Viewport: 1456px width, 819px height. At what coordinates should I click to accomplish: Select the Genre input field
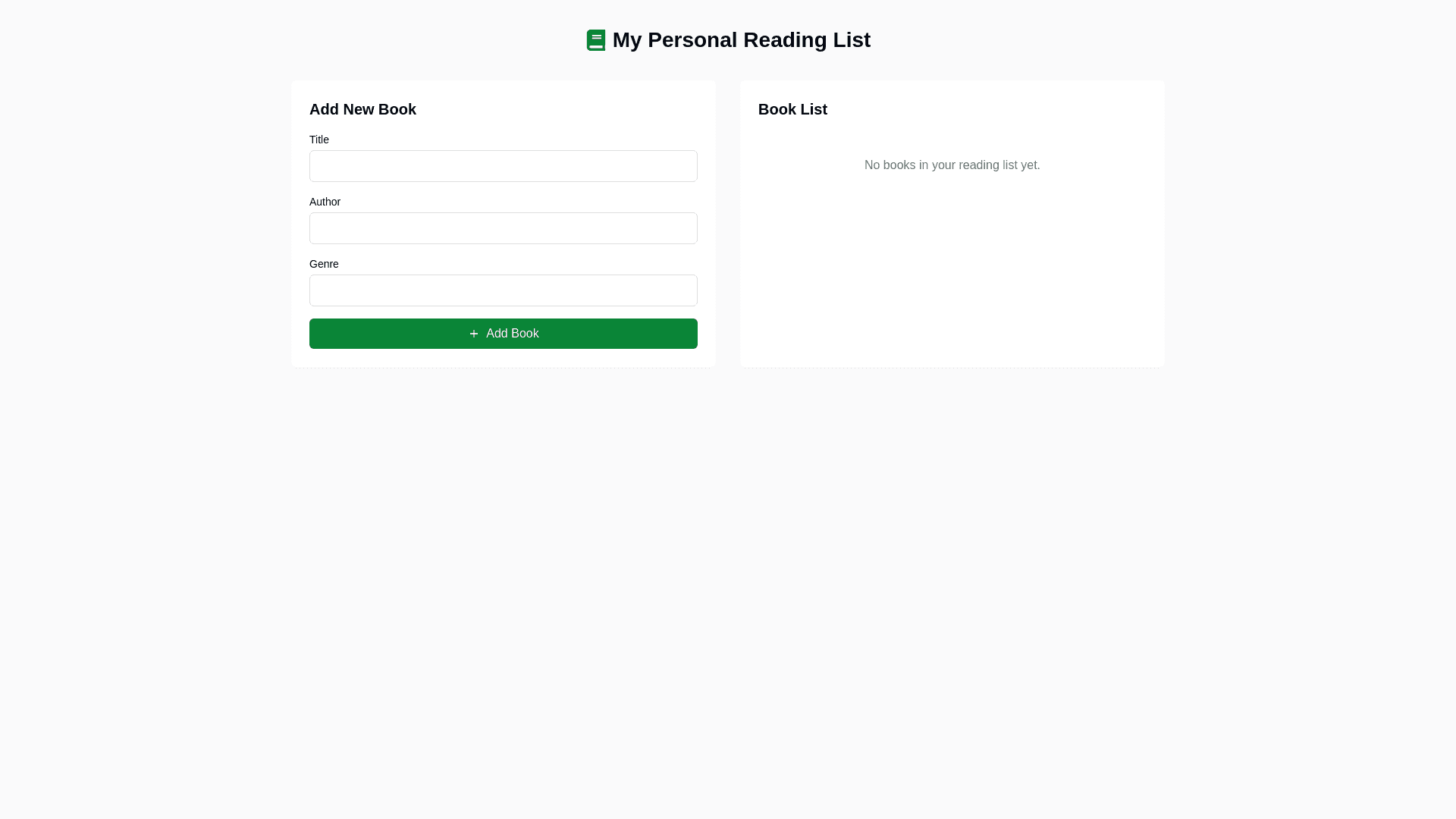tap(503, 290)
